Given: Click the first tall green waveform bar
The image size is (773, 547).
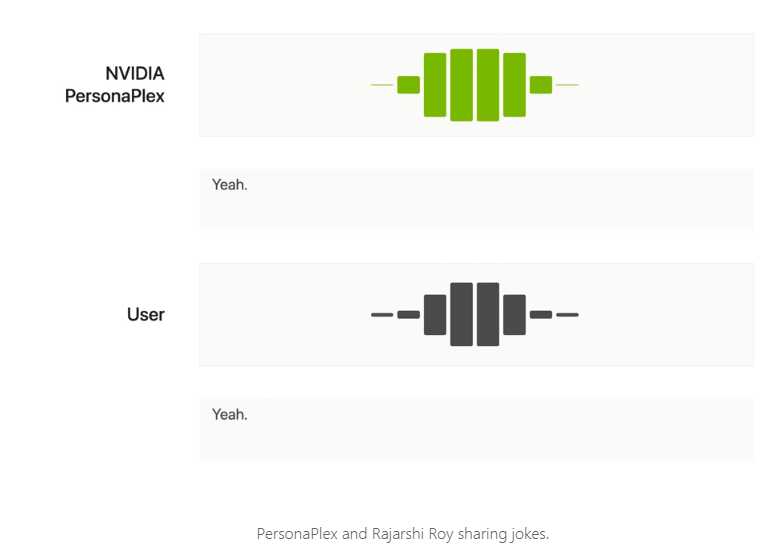Looking at the screenshot, I should (435, 85).
